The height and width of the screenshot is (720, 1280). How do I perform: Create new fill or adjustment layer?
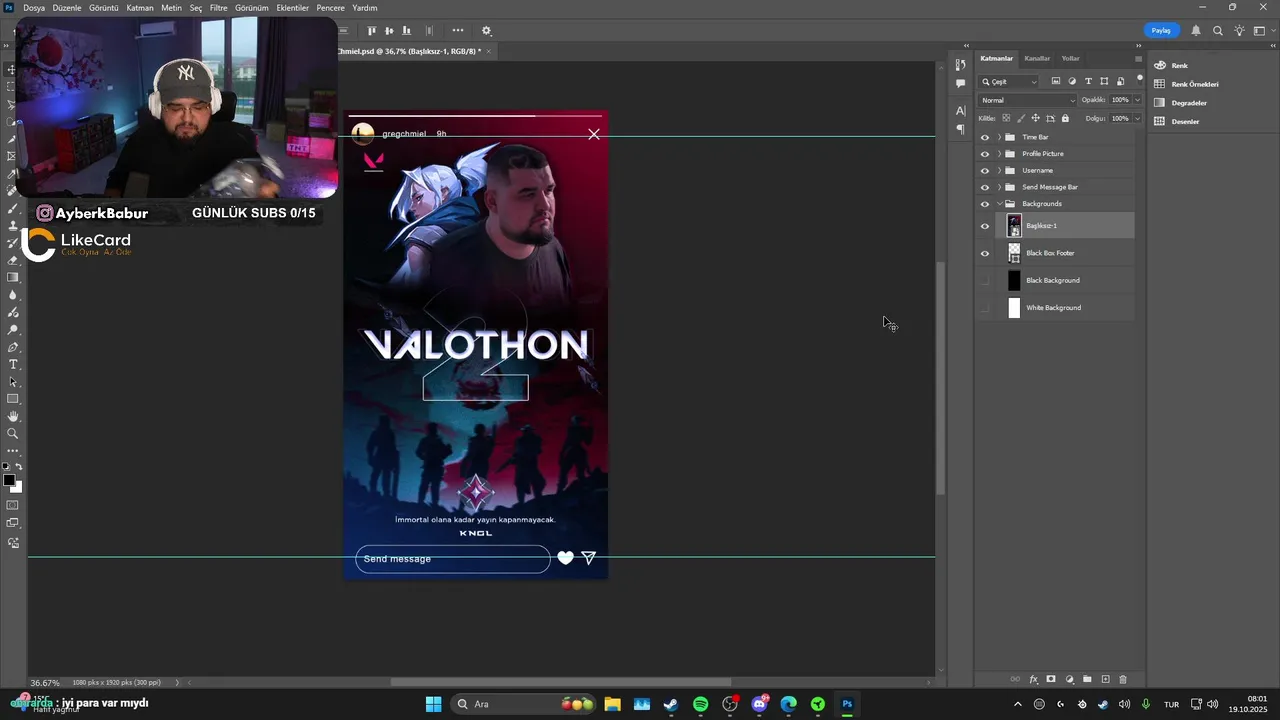pos(1069,680)
